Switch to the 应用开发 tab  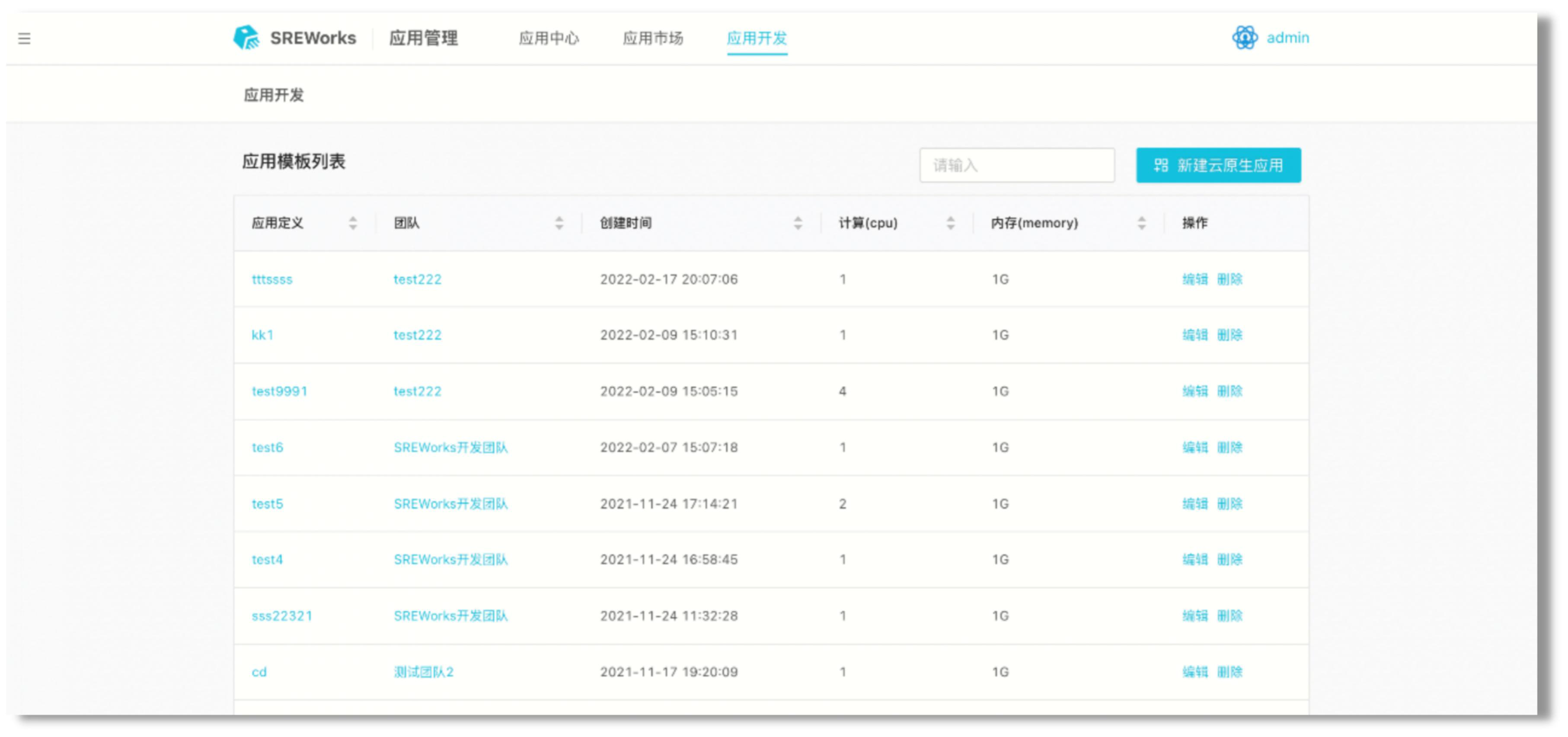(757, 38)
